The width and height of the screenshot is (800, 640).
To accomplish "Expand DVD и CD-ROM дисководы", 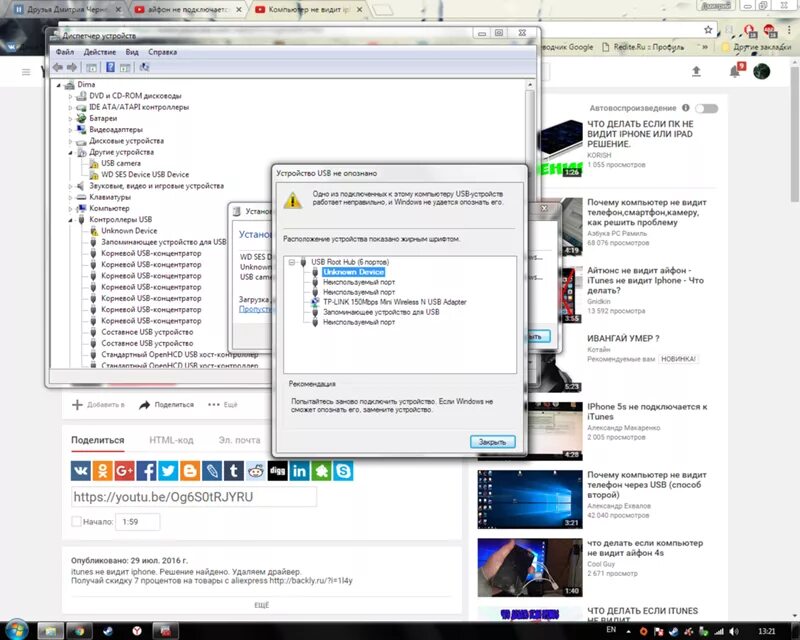I will [x=70, y=96].
